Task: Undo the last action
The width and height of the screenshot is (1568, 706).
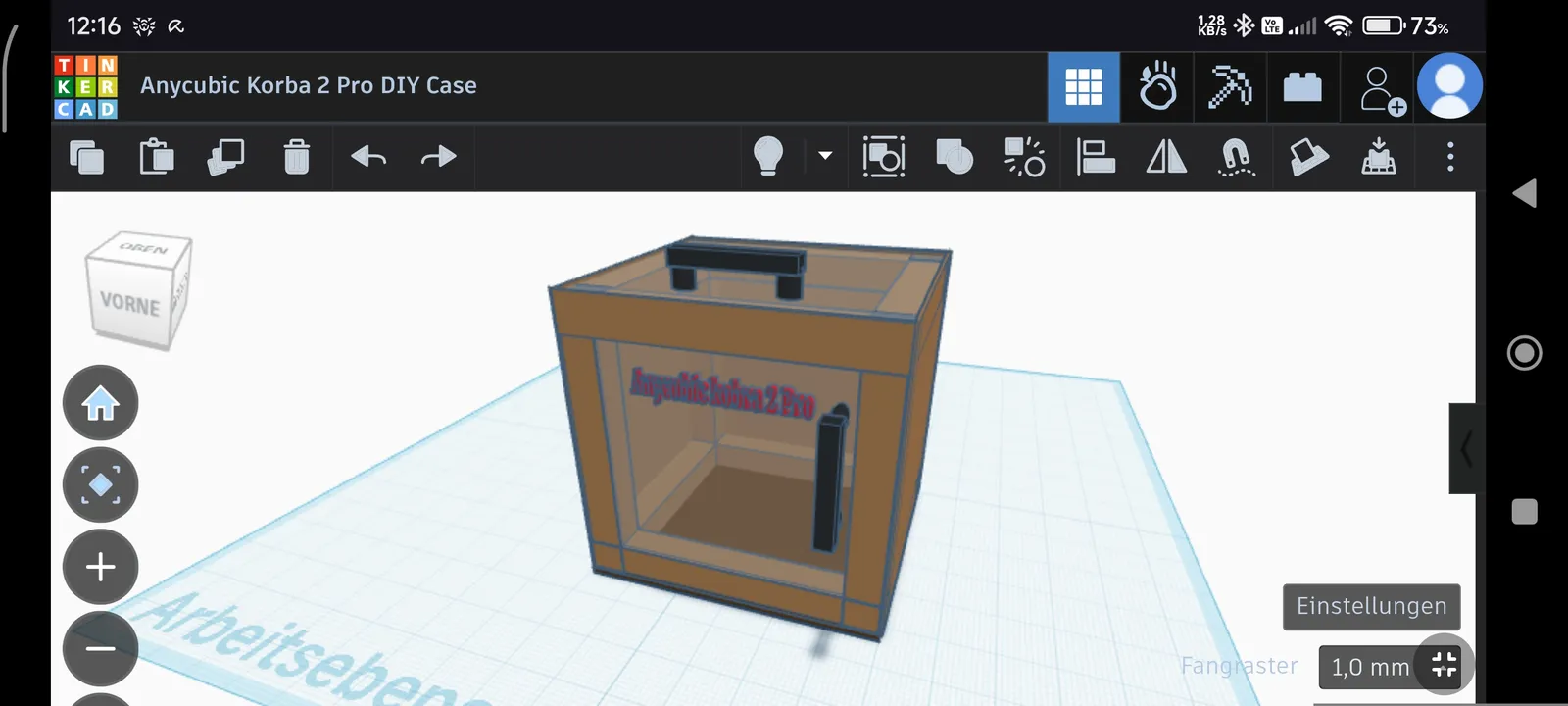Action: click(x=368, y=157)
